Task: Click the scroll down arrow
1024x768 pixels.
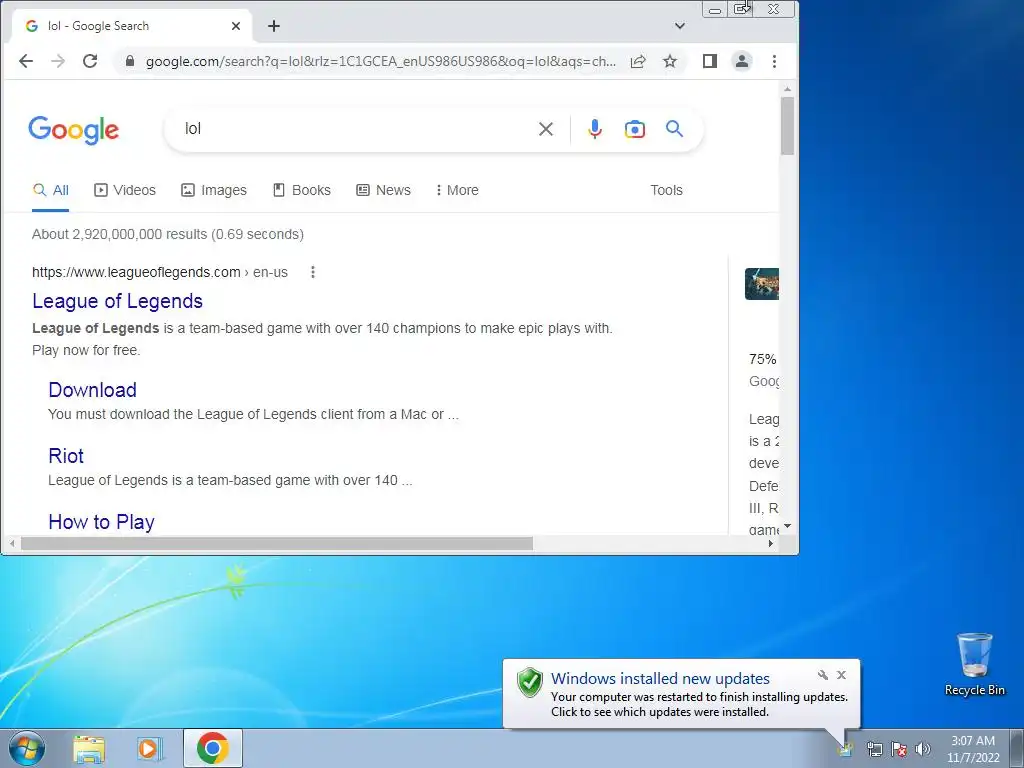Action: pos(787,526)
